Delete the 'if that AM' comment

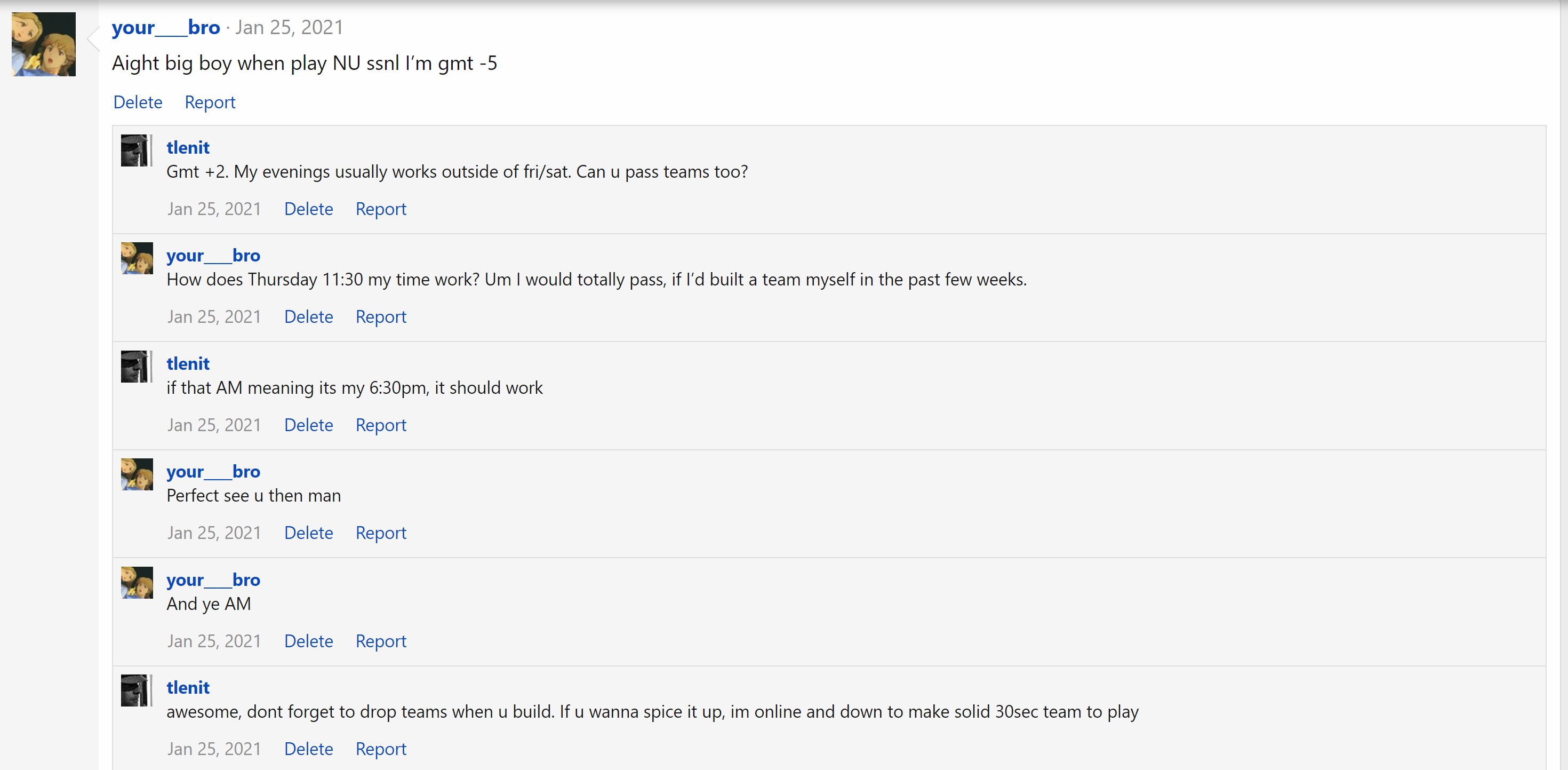pyautogui.click(x=309, y=425)
